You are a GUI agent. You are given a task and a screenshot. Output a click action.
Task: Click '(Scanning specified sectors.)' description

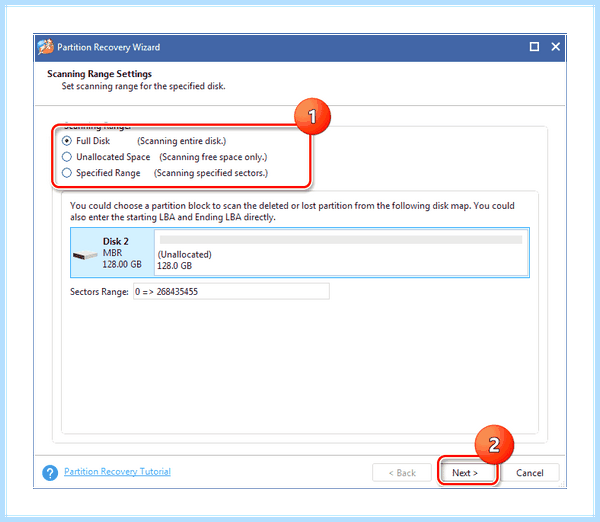(x=211, y=173)
